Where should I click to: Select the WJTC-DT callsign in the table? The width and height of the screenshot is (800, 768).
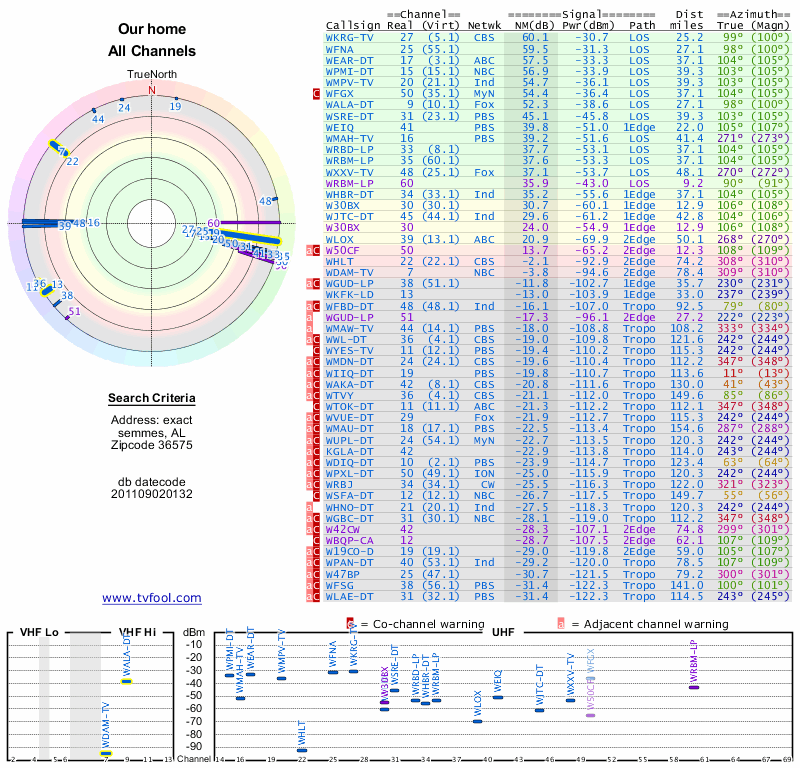coord(349,216)
